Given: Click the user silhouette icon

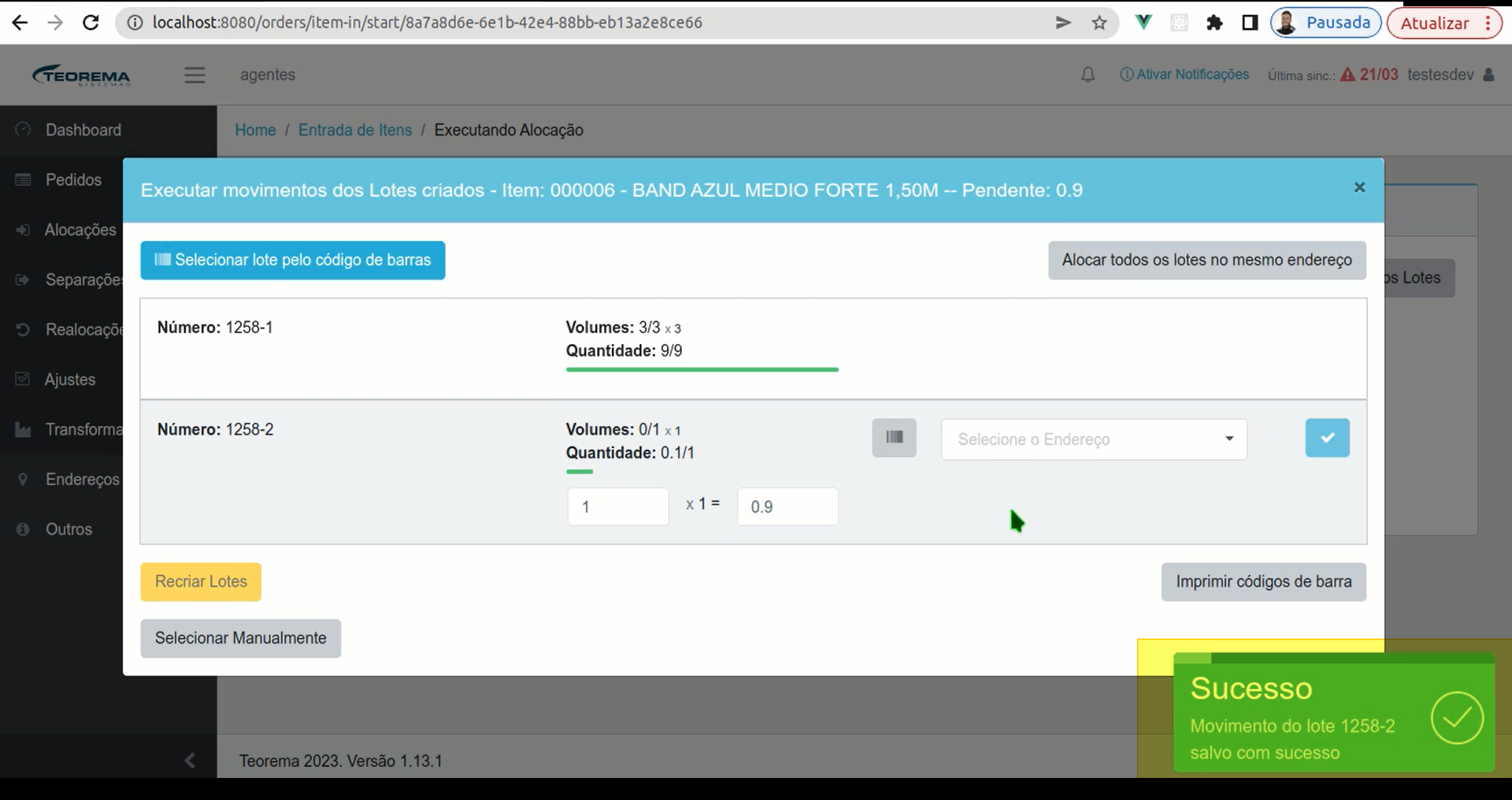Looking at the screenshot, I should (x=1488, y=75).
